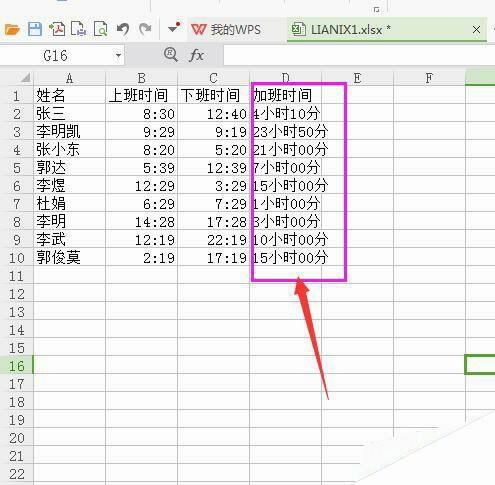
Task: Click the 22:19 end time cell
Action: (x=213, y=240)
